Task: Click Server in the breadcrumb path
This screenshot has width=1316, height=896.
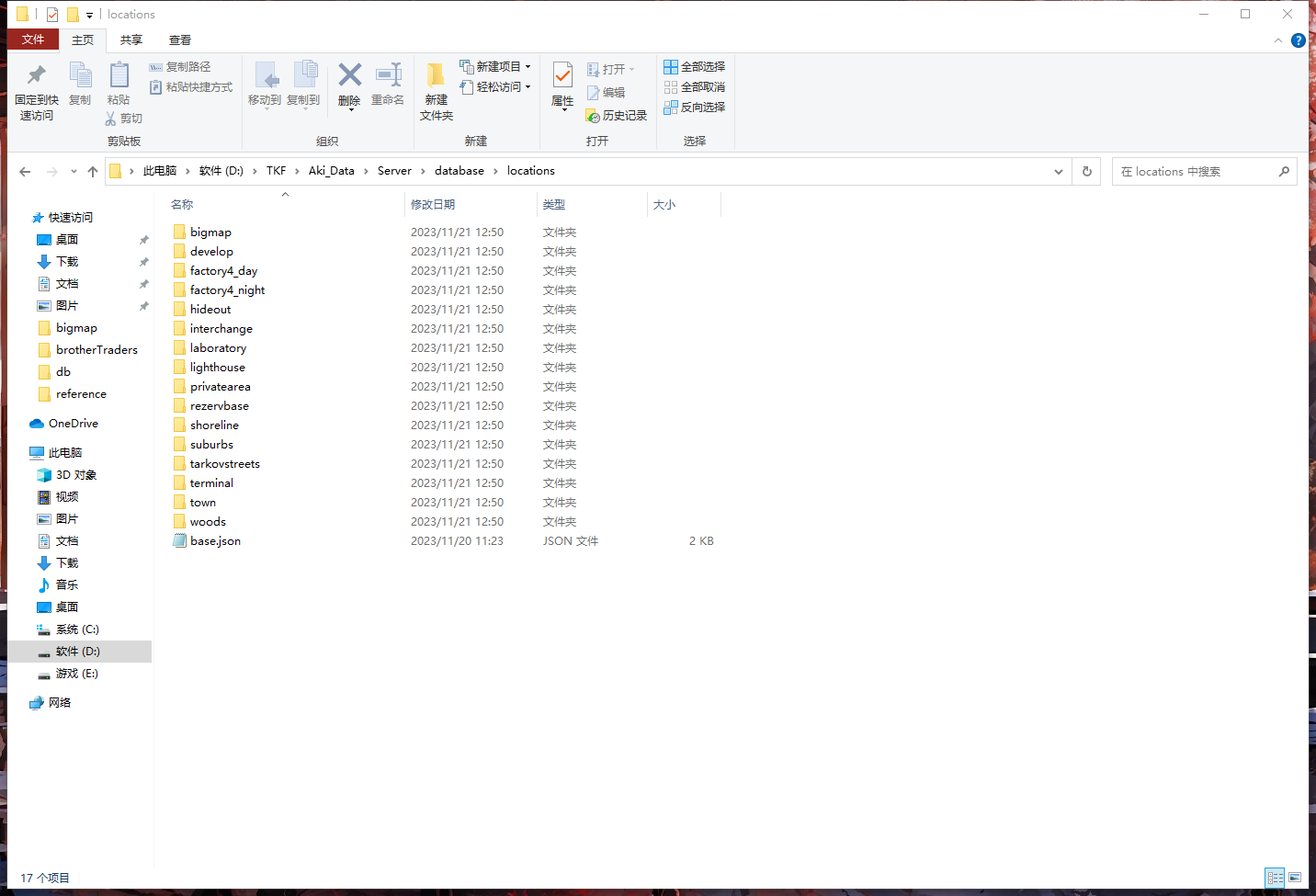Action: (x=394, y=171)
